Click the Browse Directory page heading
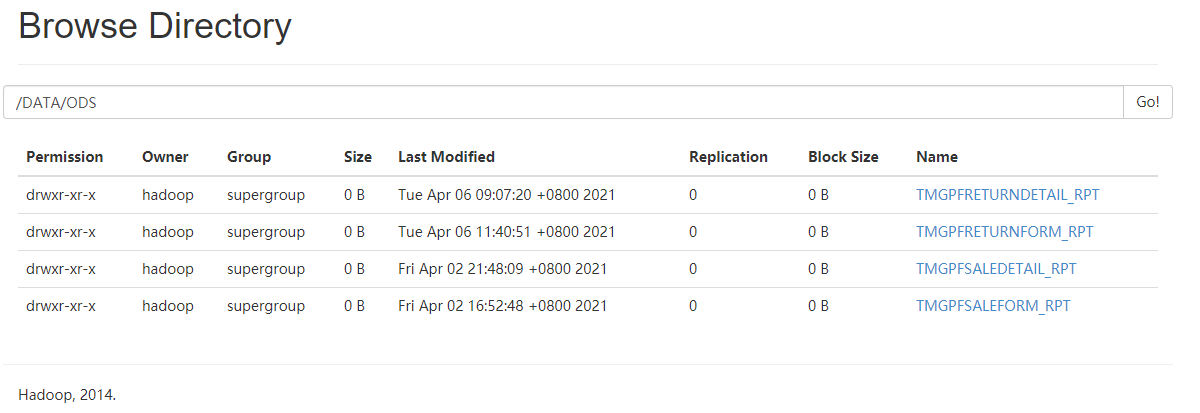Image resolution: width=1200 pixels, height=413 pixels. [155, 27]
